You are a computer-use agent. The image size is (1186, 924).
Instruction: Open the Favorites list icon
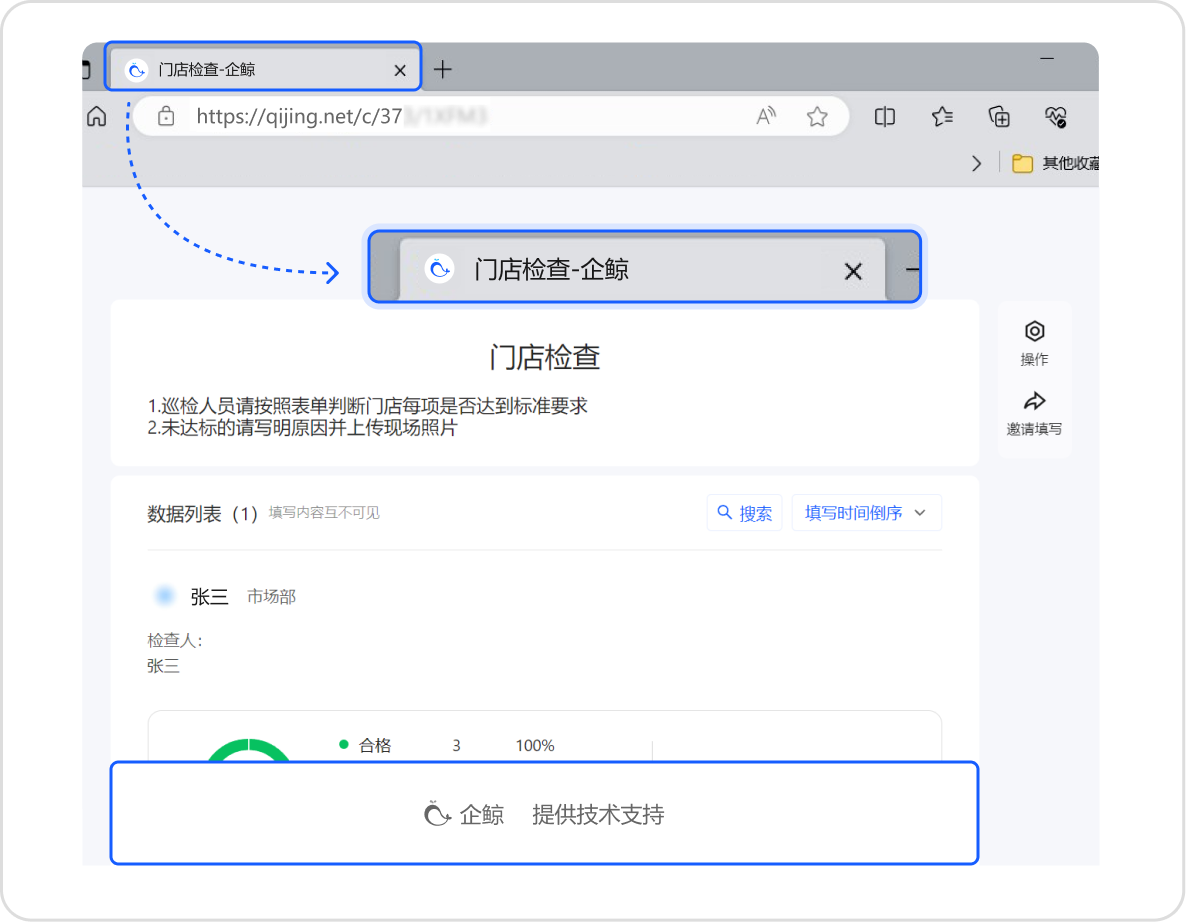click(942, 117)
